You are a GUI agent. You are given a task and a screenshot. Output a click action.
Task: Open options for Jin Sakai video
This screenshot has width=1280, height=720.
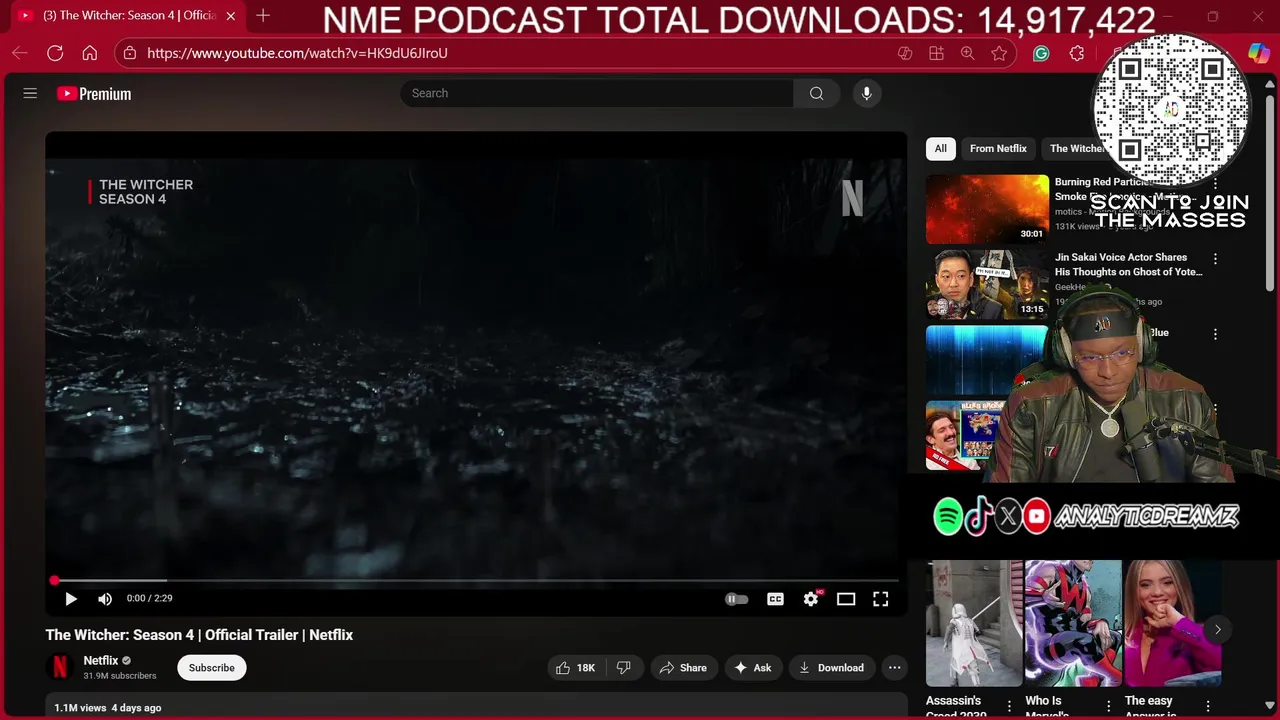point(1215,259)
